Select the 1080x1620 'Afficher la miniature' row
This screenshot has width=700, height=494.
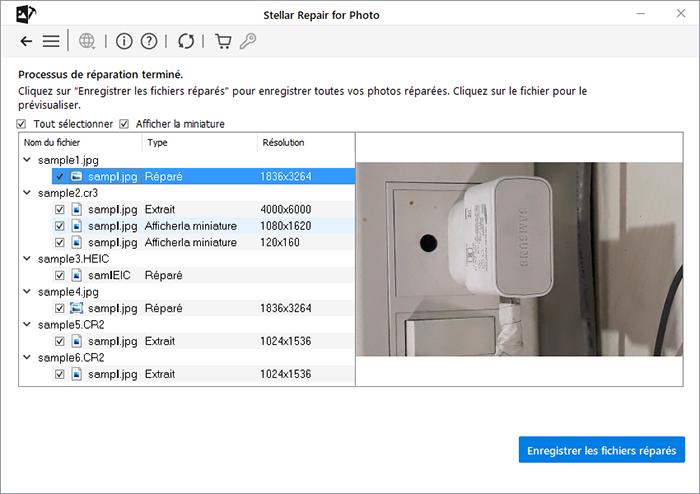200,226
